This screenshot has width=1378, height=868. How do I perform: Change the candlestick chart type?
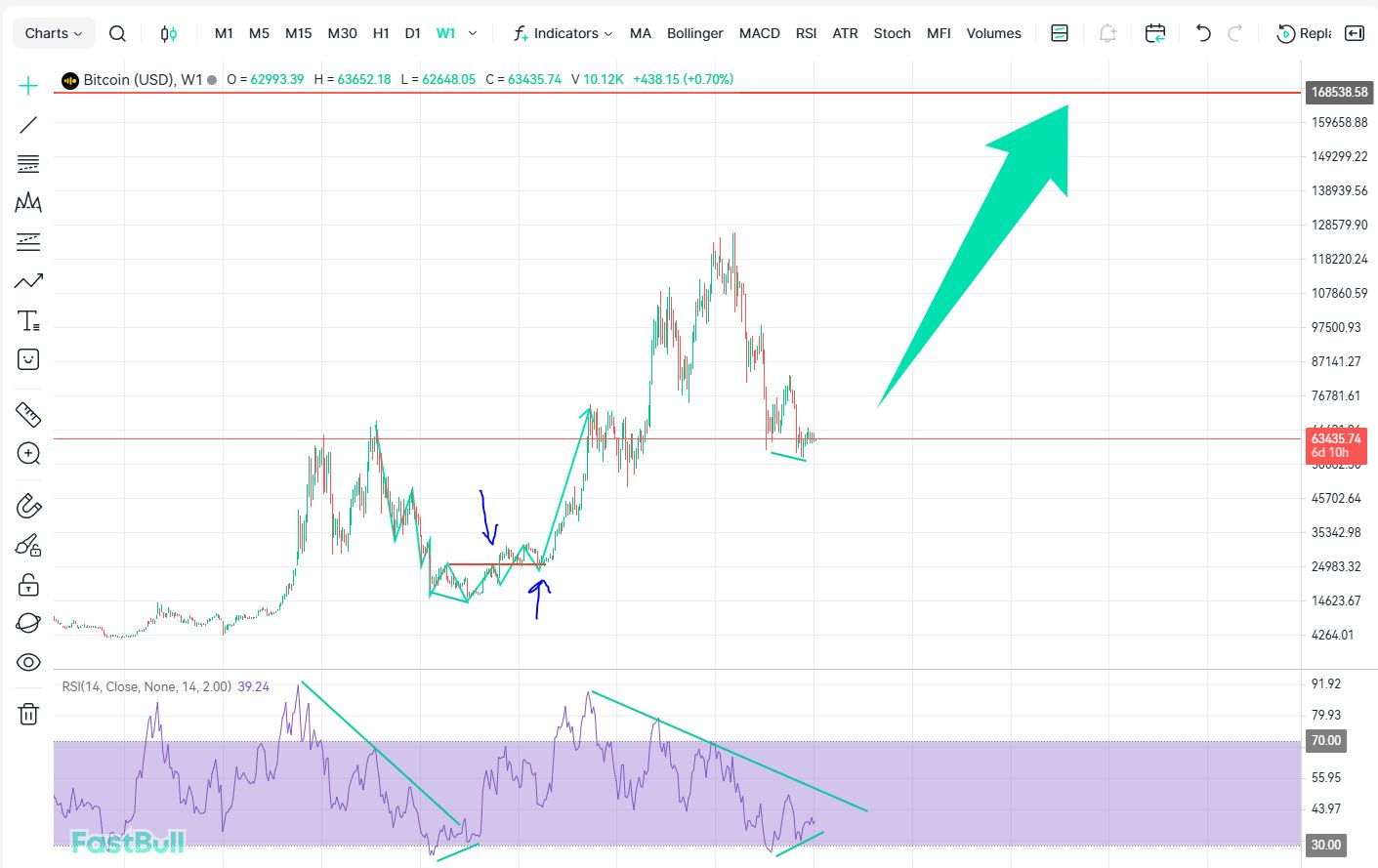pos(169,33)
